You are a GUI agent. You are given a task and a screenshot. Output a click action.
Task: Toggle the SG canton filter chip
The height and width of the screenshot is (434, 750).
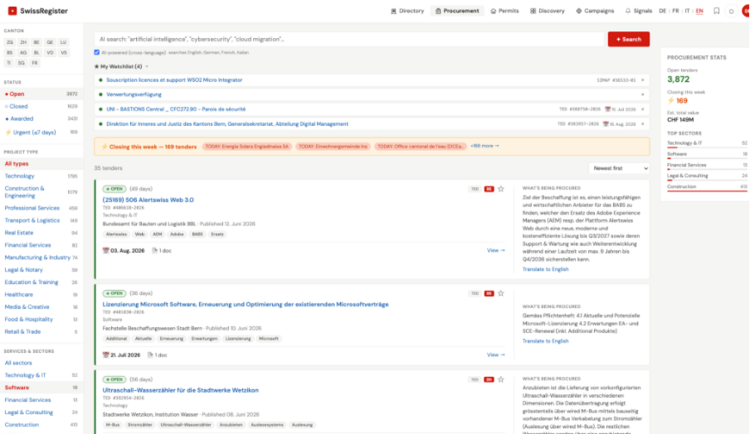21,63
